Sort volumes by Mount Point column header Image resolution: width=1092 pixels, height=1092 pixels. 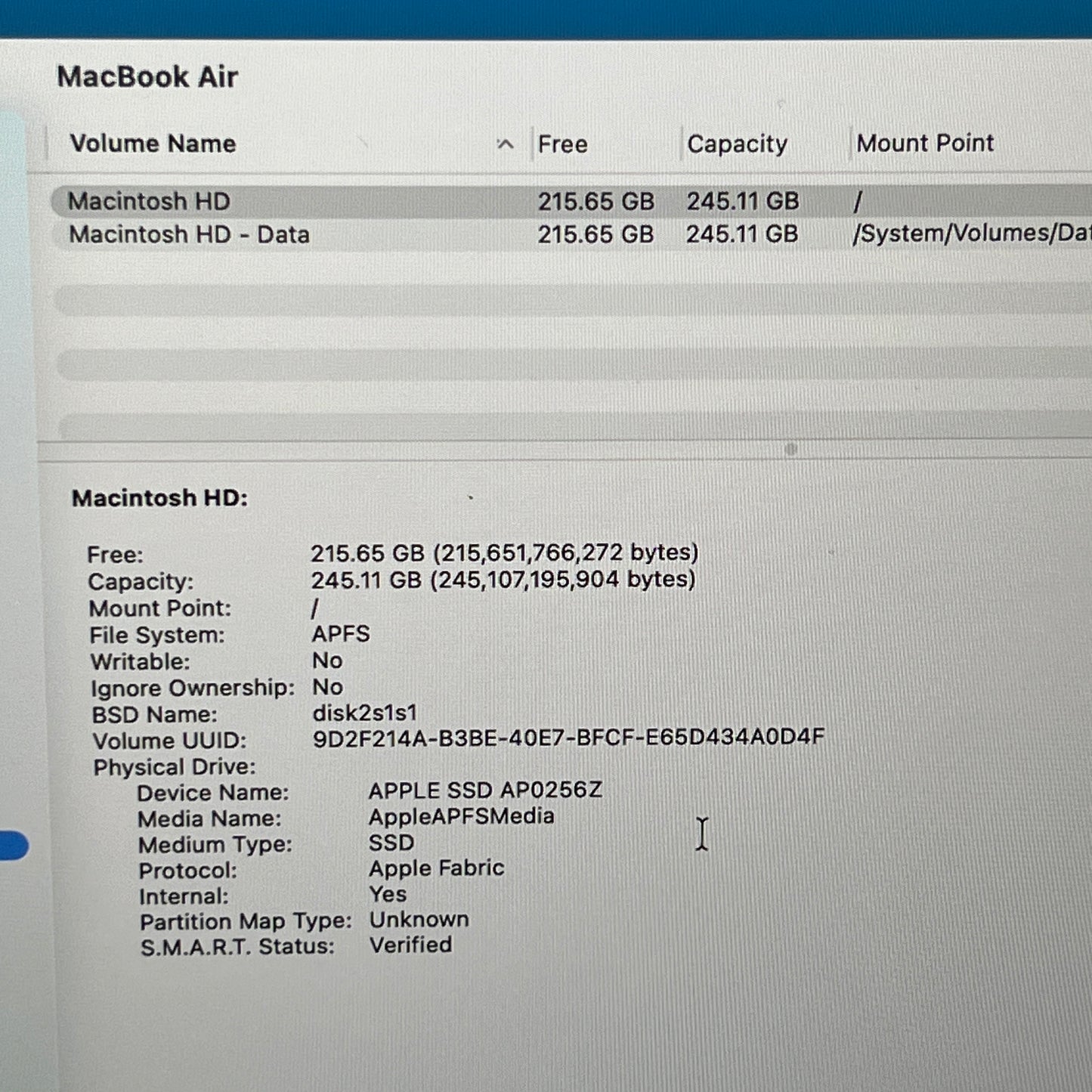[925, 143]
